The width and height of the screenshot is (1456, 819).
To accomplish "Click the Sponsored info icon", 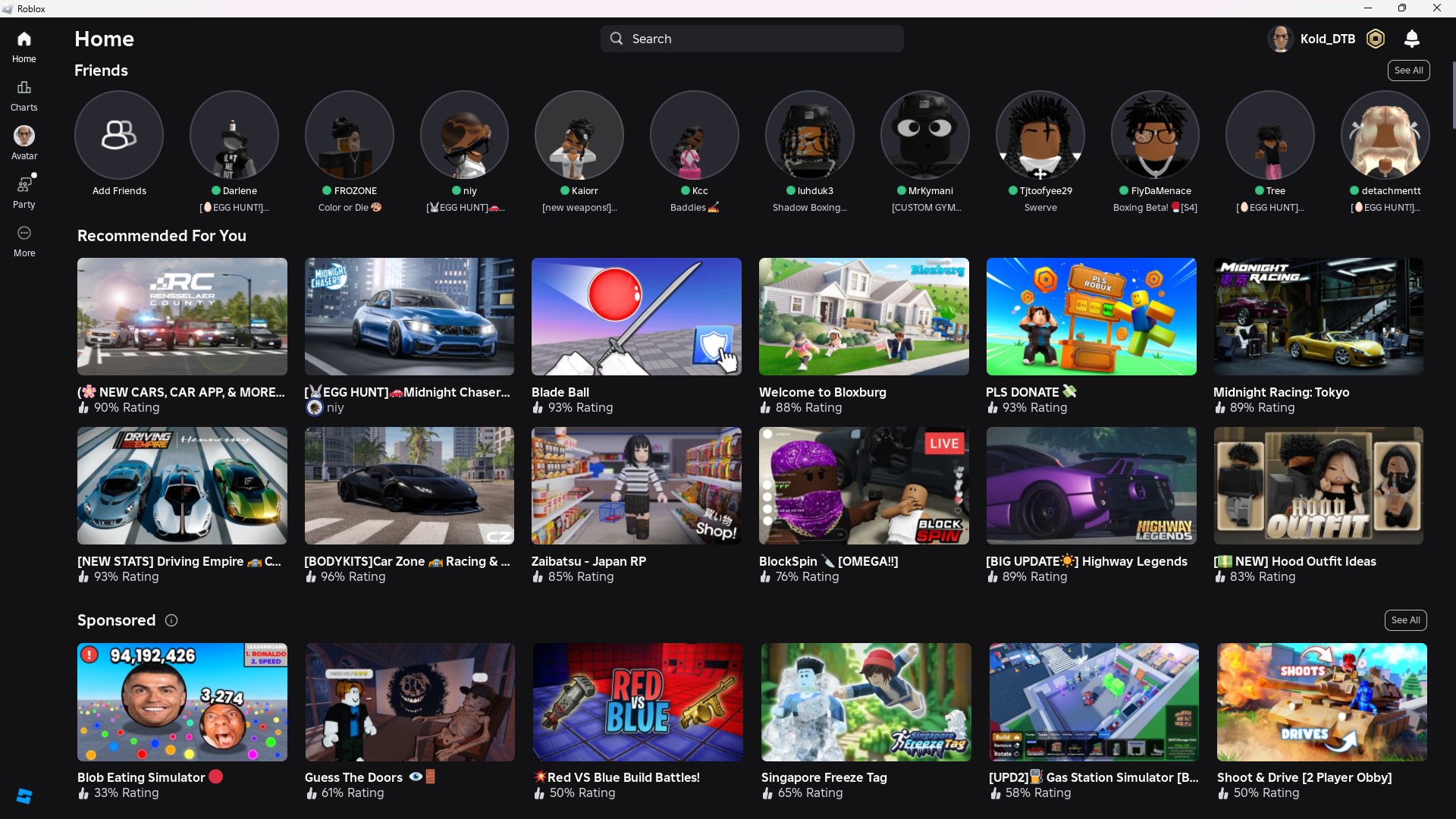I will (171, 620).
